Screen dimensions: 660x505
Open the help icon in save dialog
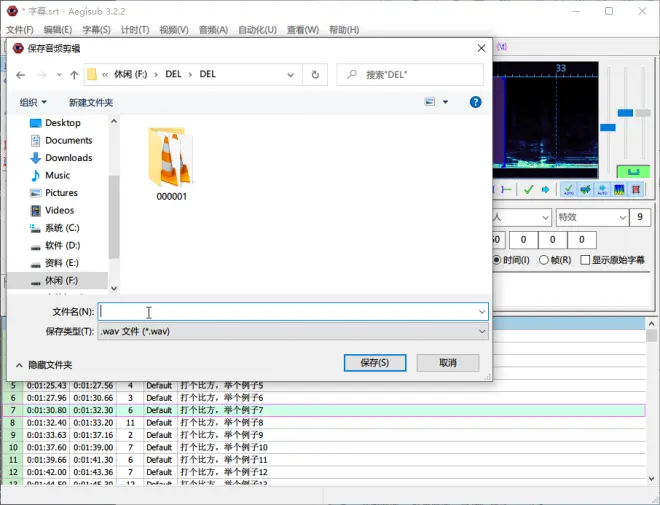pos(475,102)
